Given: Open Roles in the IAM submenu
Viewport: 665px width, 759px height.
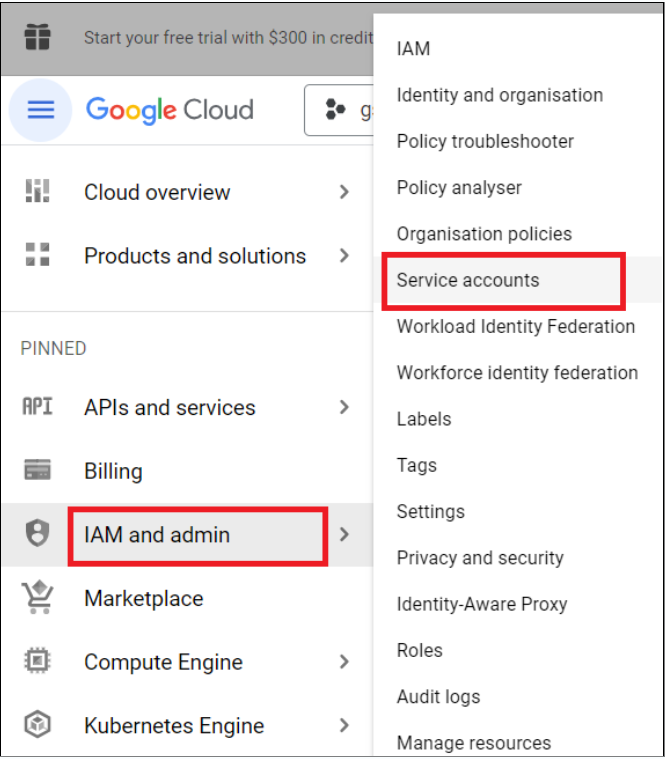Looking at the screenshot, I should [420, 651].
